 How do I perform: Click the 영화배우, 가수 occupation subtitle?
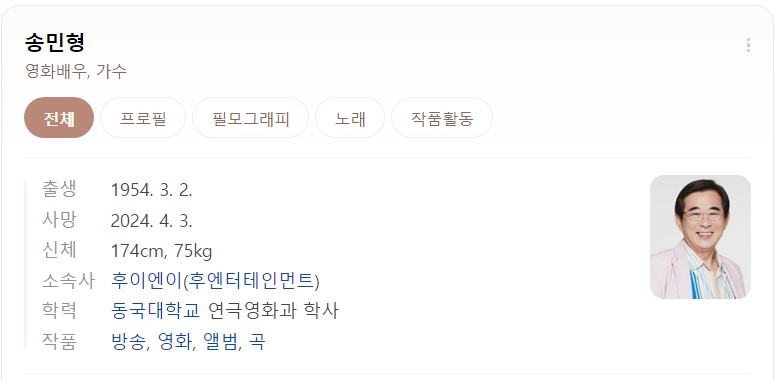76,71
